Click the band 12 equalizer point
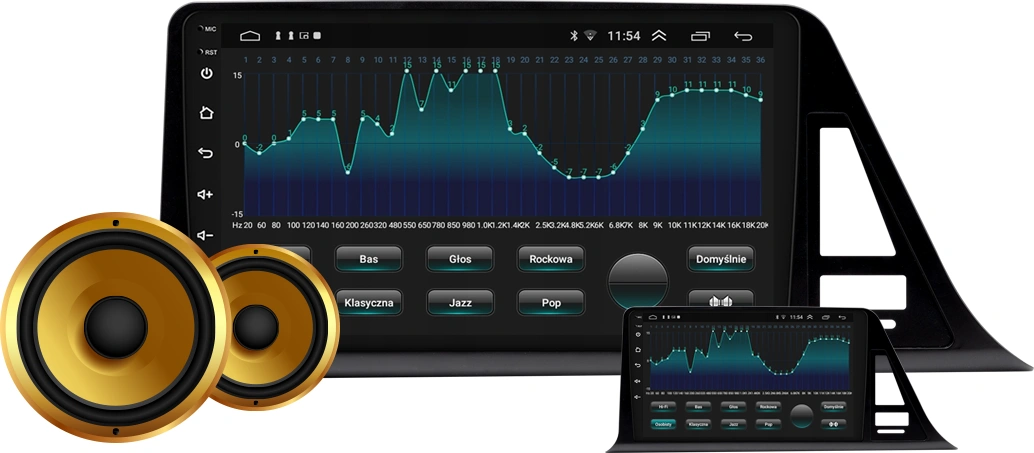 pyautogui.click(x=407, y=71)
